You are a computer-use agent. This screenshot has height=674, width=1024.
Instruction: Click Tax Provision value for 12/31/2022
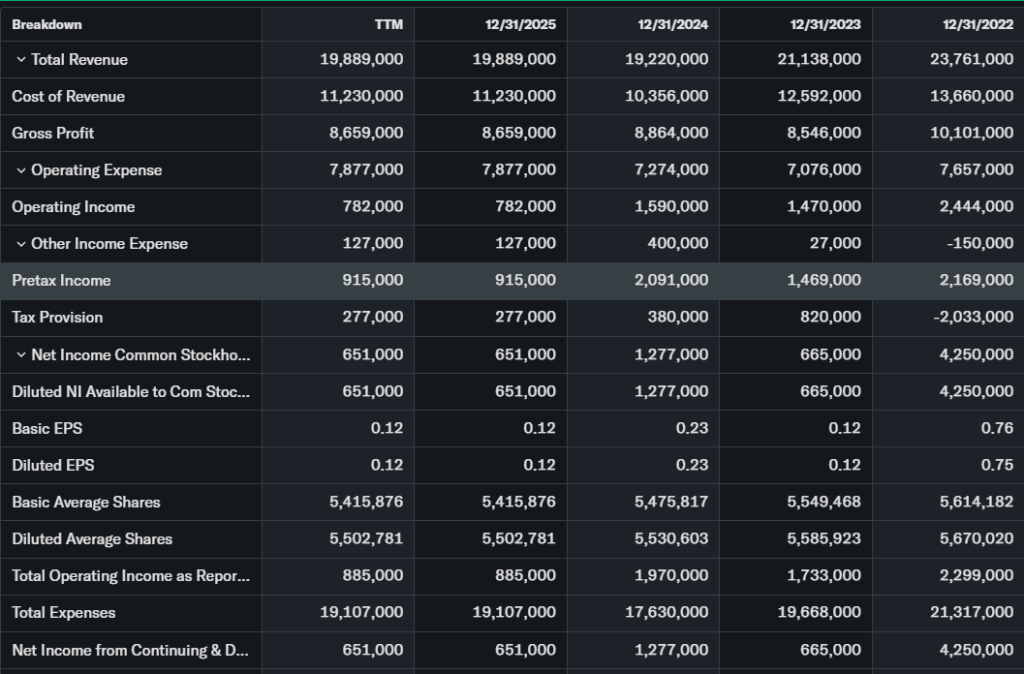[971, 318]
